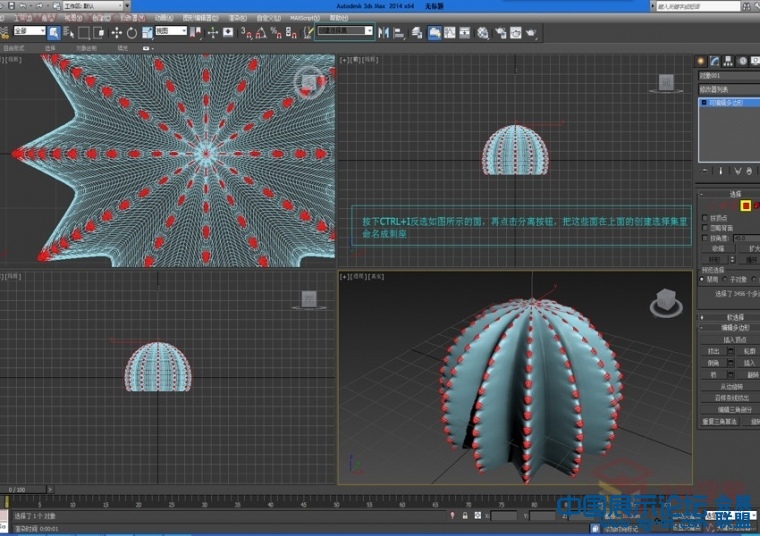Switch to the Motion command panel tab
The image size is (760, 536).
(x=742, y=61)
